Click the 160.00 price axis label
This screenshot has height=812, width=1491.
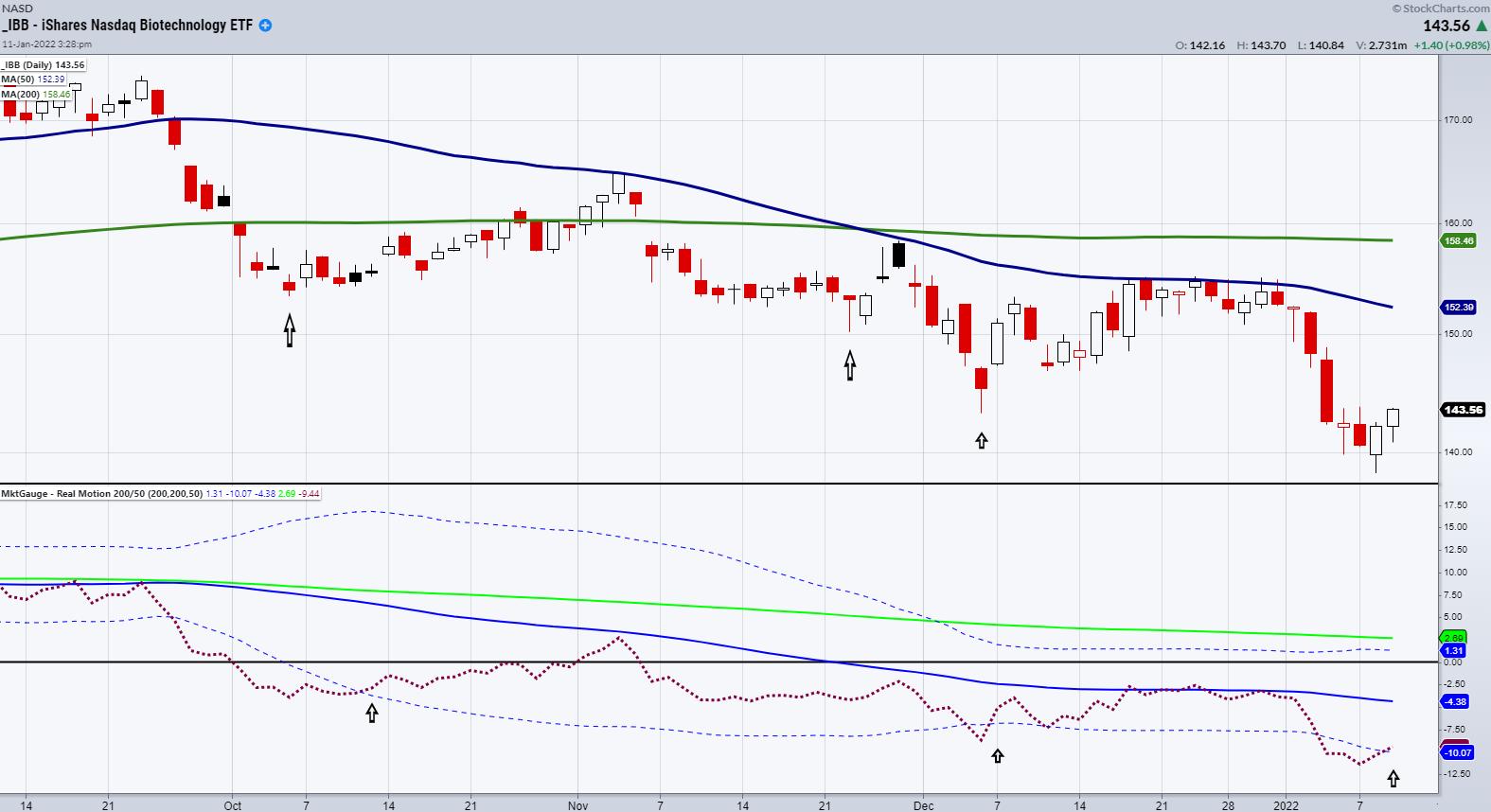1459,223
